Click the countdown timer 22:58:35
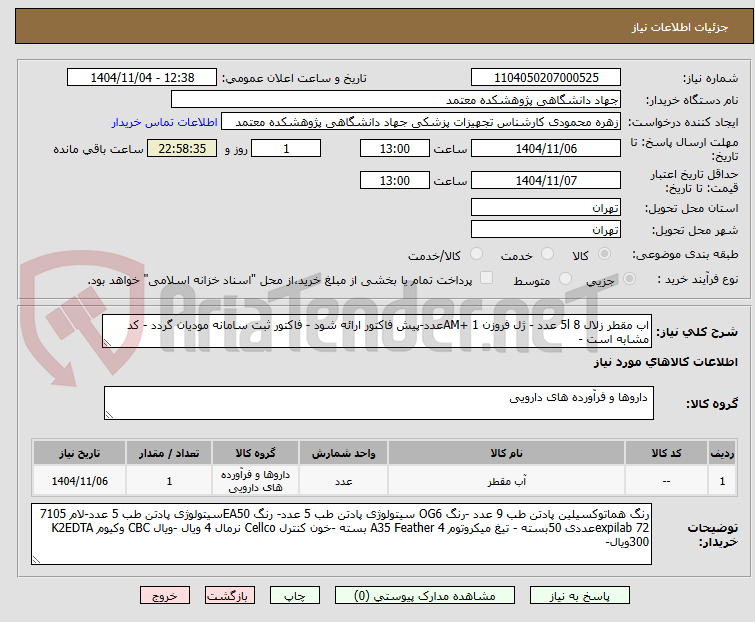Viewport: 755px width, 622px height. [x=182, y=148]
